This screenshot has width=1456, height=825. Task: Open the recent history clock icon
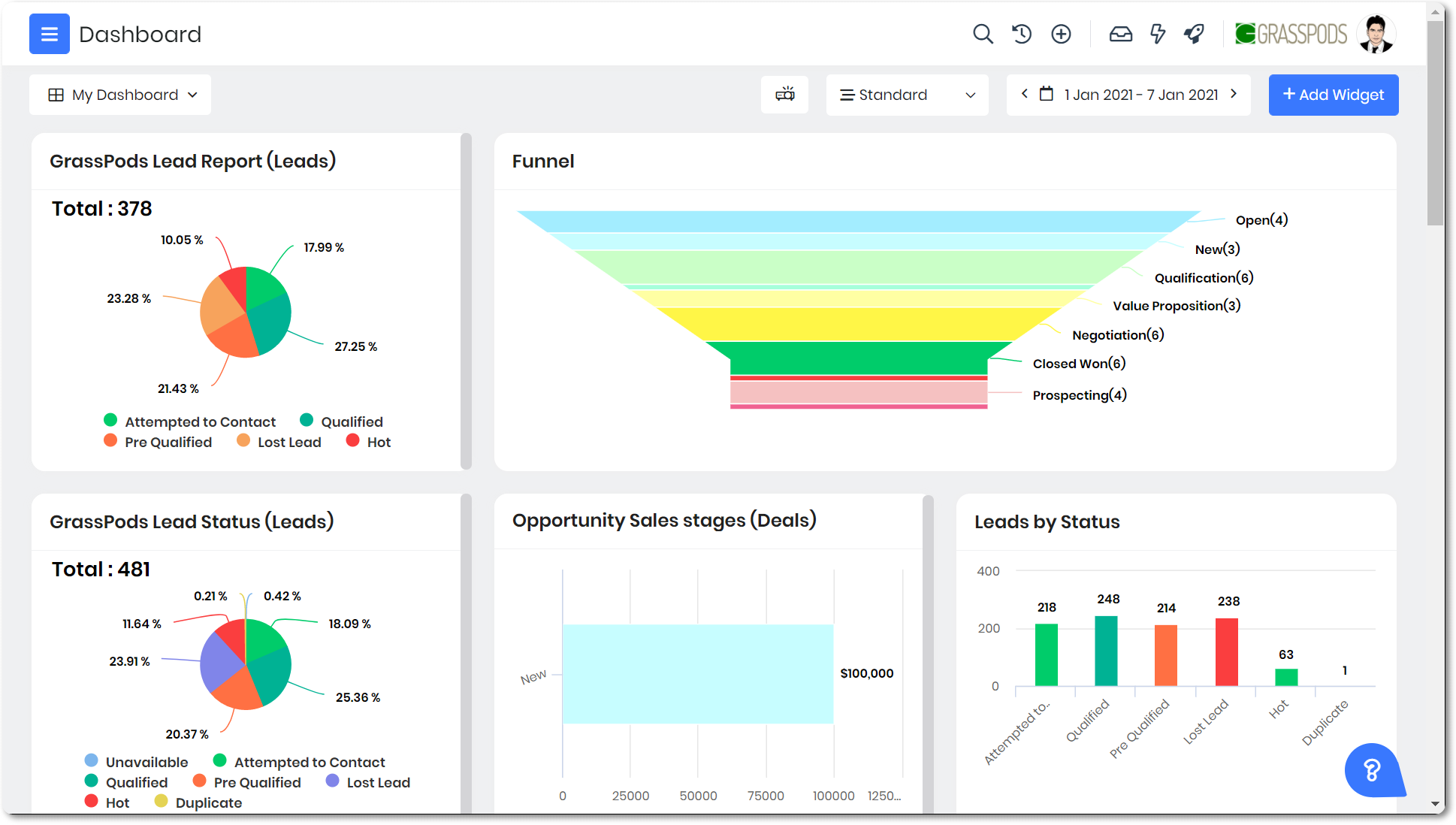pyautogui.click(x=1021, y=34)
